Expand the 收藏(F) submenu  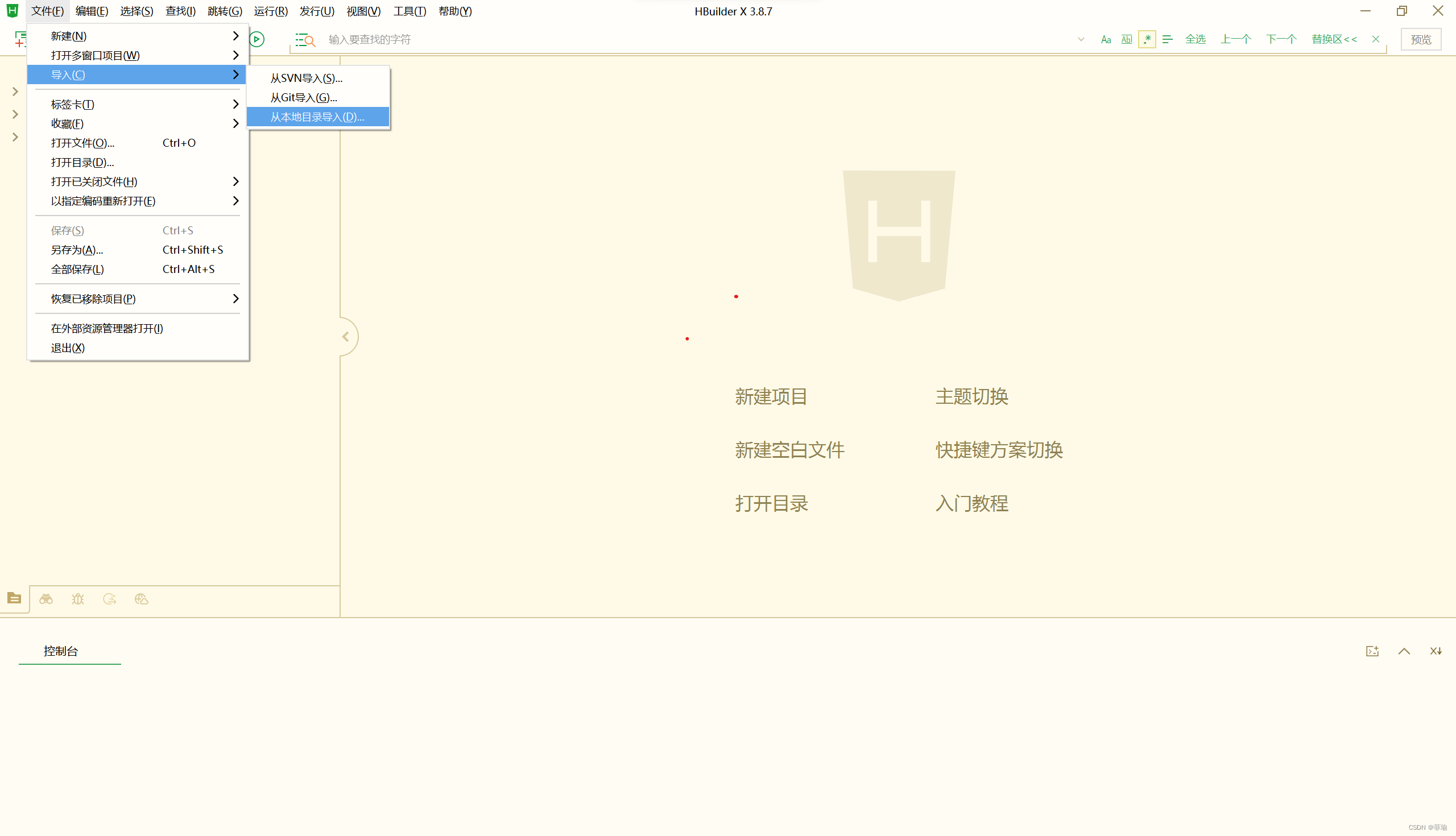137,123
